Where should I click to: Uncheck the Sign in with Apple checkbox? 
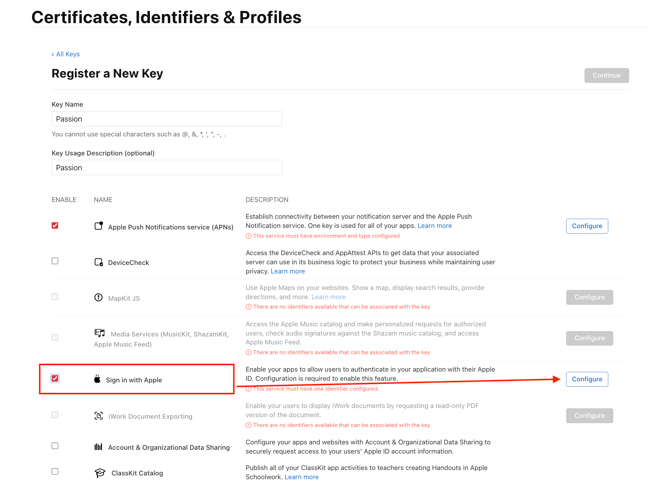(x=55, y=379)
